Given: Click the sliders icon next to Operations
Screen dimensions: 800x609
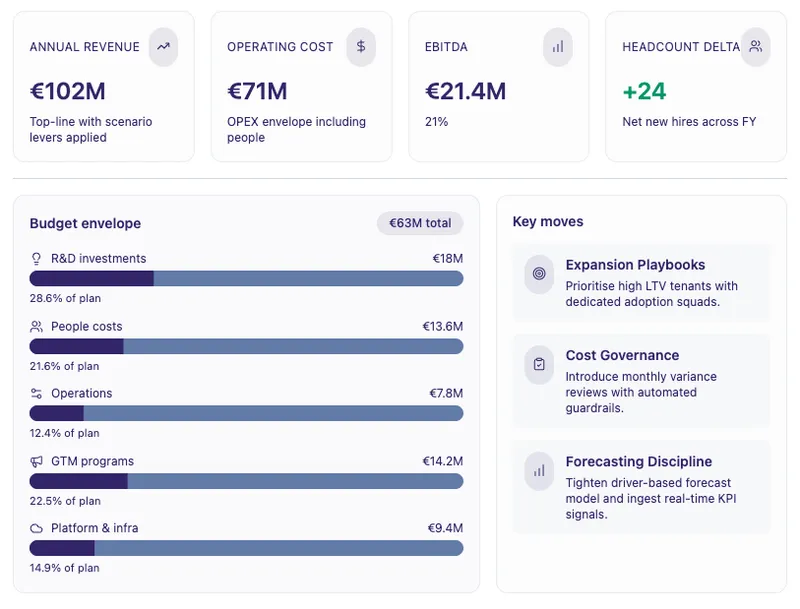Looking at the screenshot, I should pyautogui.click(x=37, y=394).
